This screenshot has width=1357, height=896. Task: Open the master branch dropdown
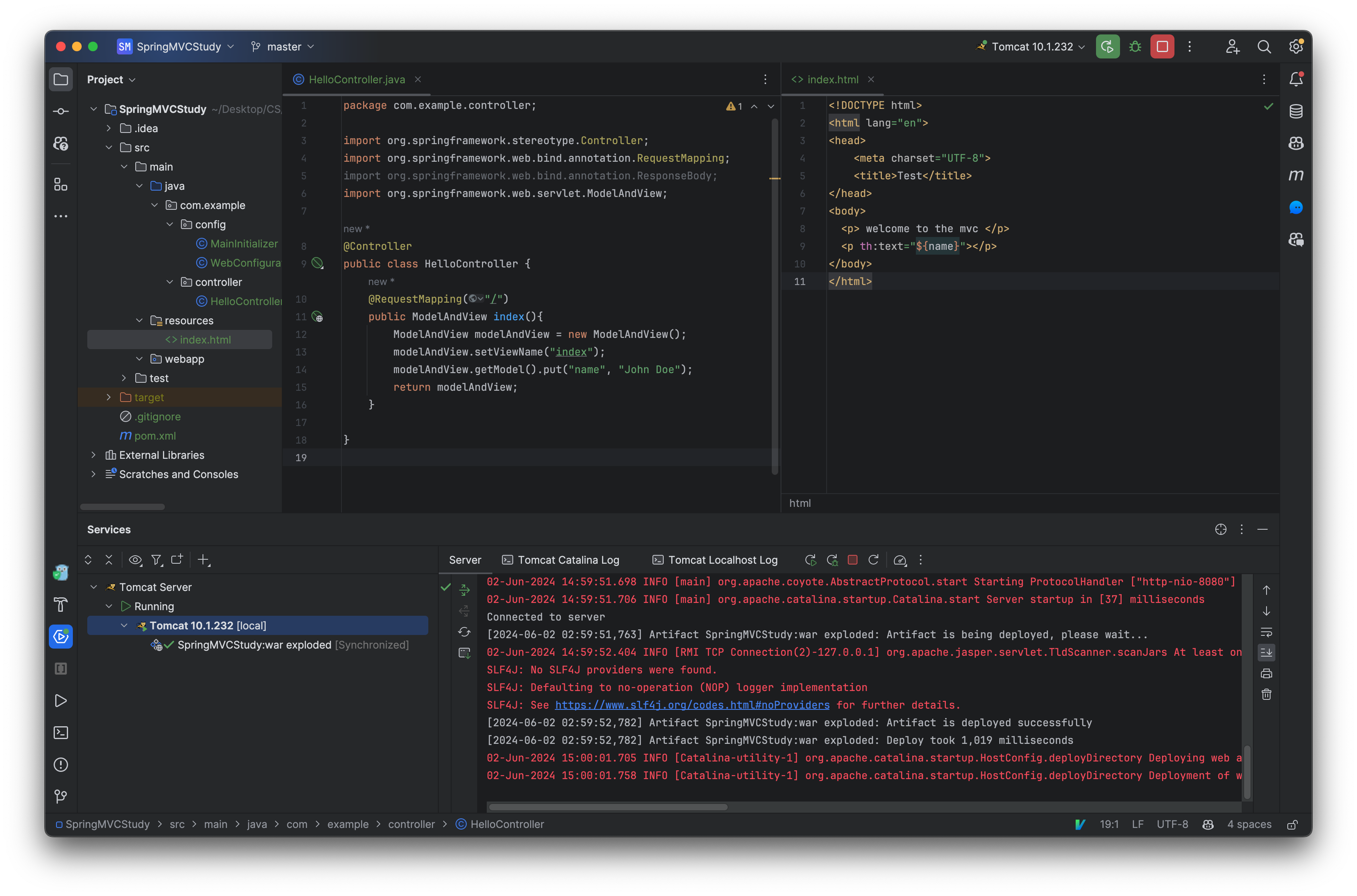coord(282,46)
